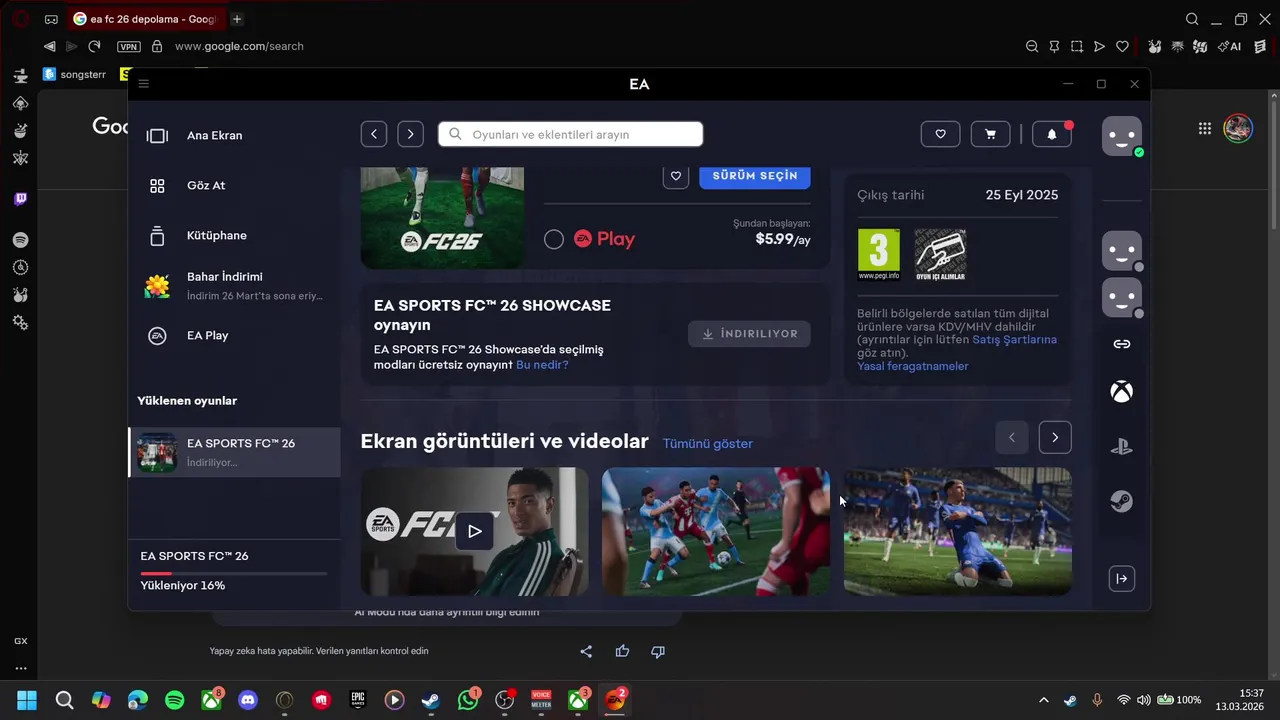Screen dimensions: 1280x720
Task: Open Epic Games launcher from taskbar
Action: coord(358,700)
